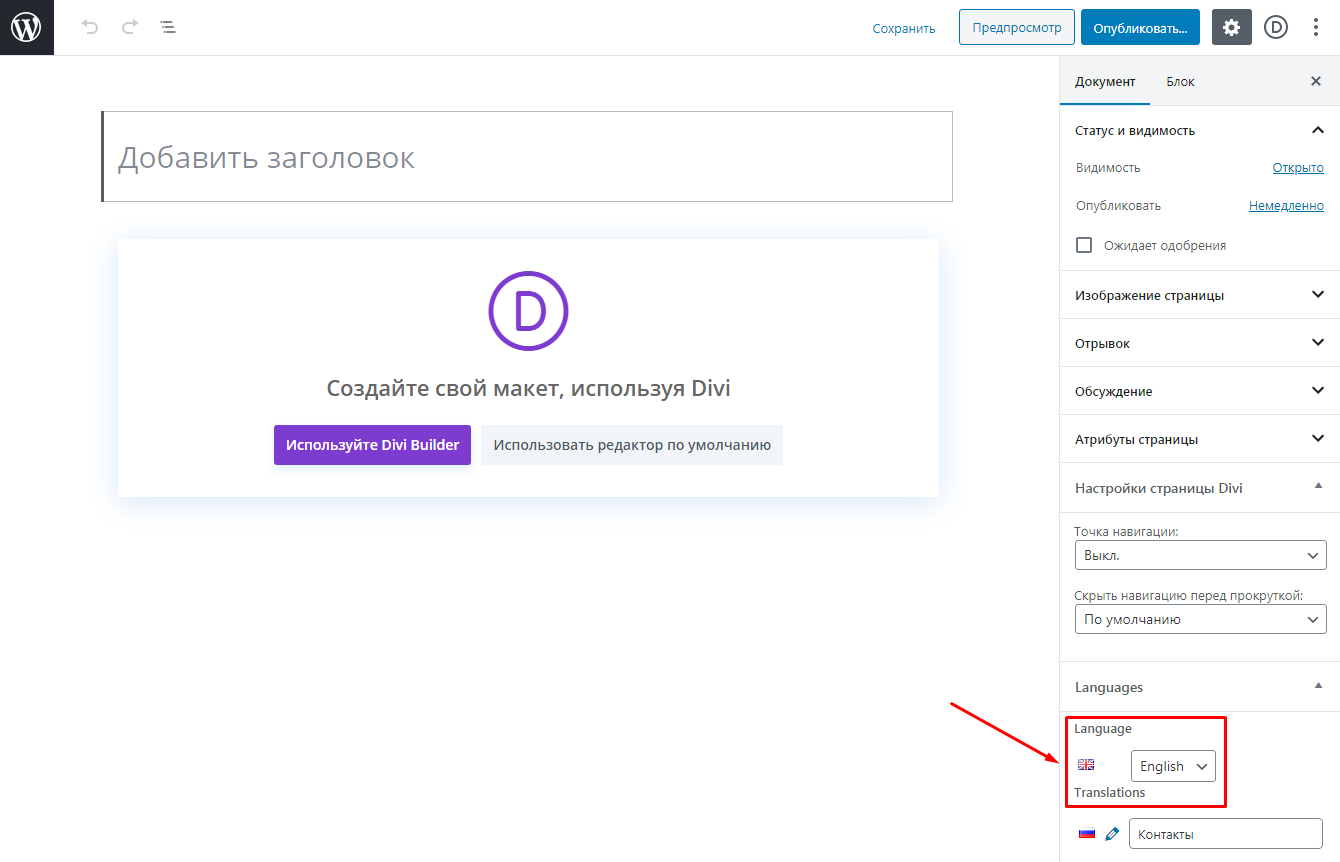Screen dimensions: 1340x862
Task: Select the Документ tab
Action: [x=1105, y=81]
